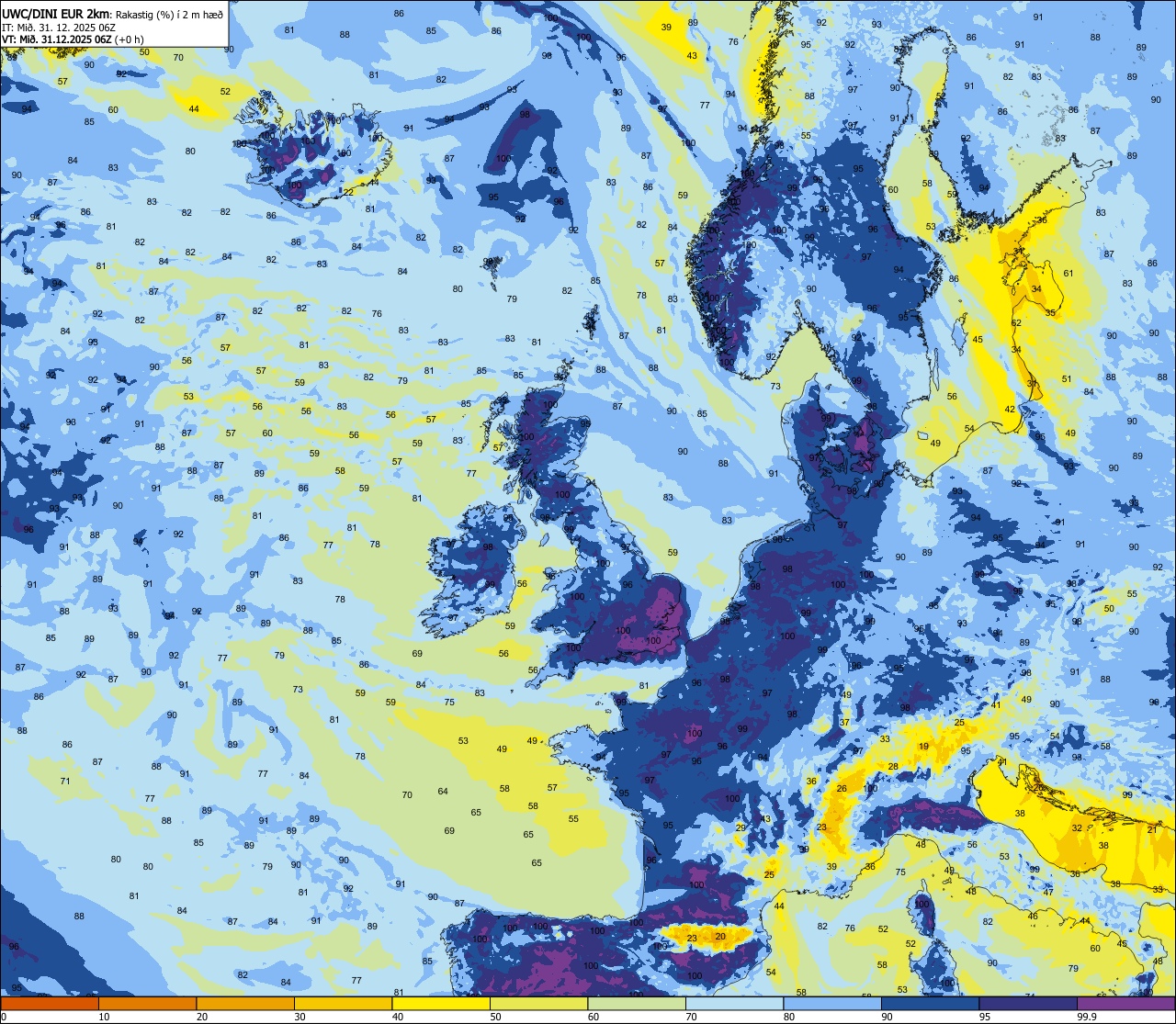Click the legend scale tick label 50
The image size is (1176, 1024).
(x=496, y=1017)
